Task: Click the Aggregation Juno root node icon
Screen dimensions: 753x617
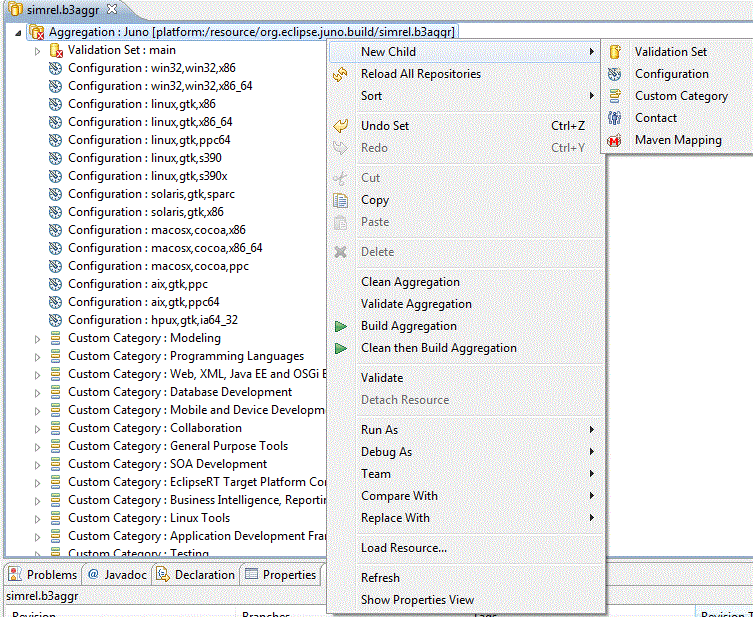Action: pyautogui.click(x=36, y=32)
